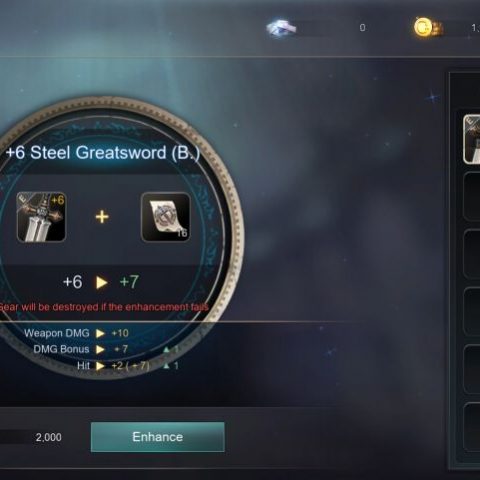
Task: Select the sixth empty inventory slot
Action: click(x=472, y=427)
